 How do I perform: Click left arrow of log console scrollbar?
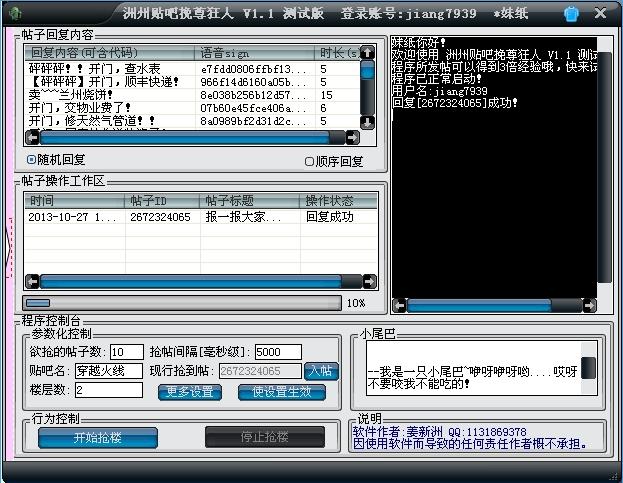tap(399, 306)
